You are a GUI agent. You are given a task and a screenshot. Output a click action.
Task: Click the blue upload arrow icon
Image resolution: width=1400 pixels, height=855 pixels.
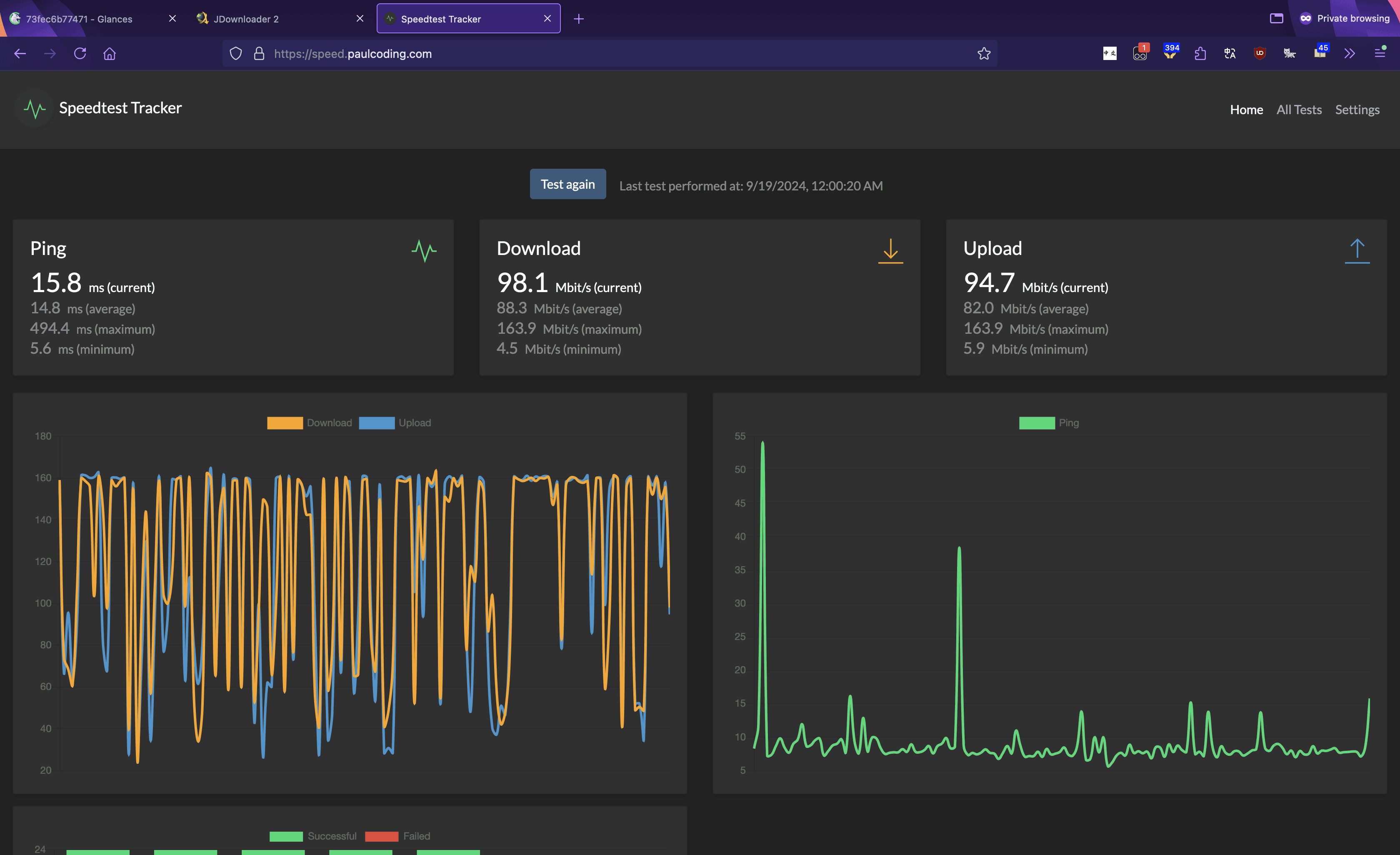(1357, 250)
